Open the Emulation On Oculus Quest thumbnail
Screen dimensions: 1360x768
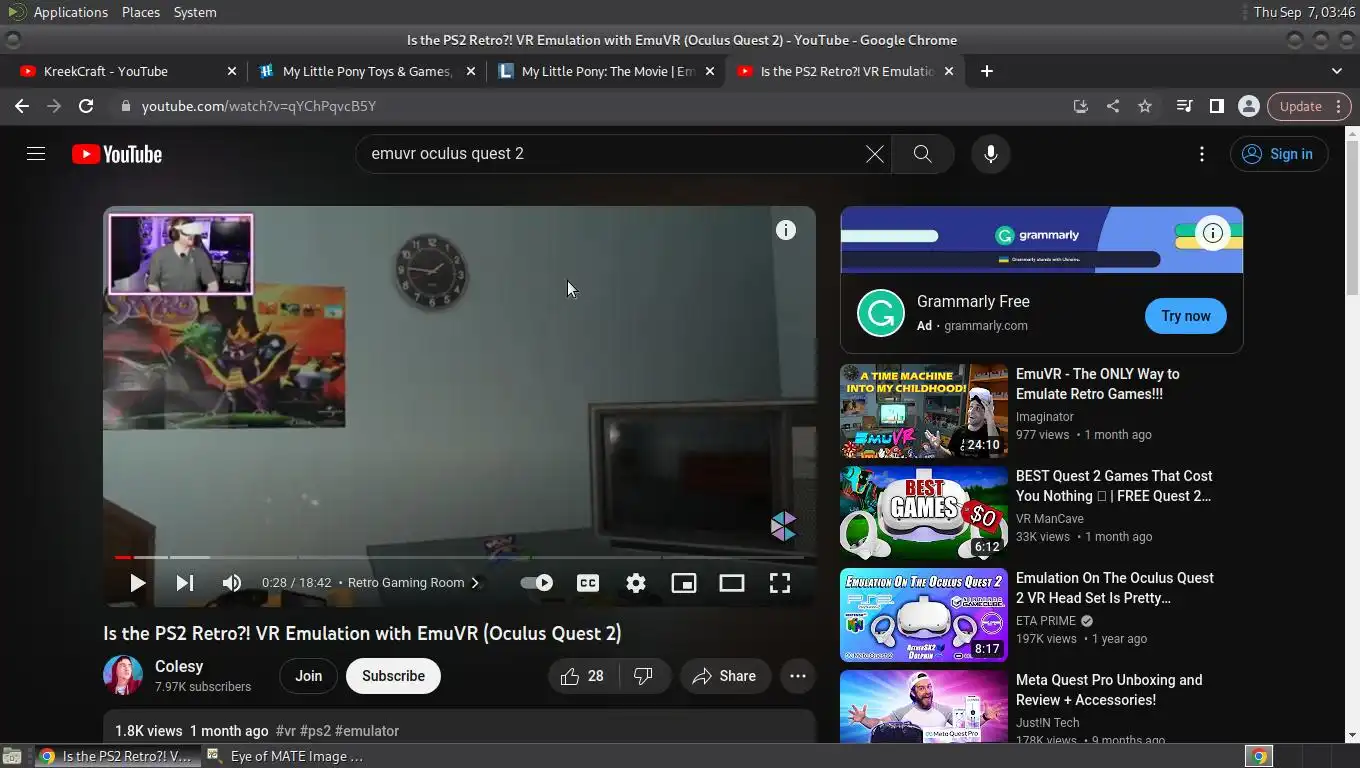(924, 615)
